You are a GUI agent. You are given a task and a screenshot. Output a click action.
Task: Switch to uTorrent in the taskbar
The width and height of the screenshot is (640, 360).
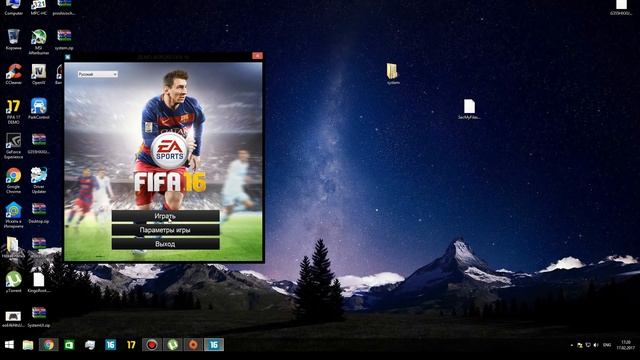click(173, 345)
